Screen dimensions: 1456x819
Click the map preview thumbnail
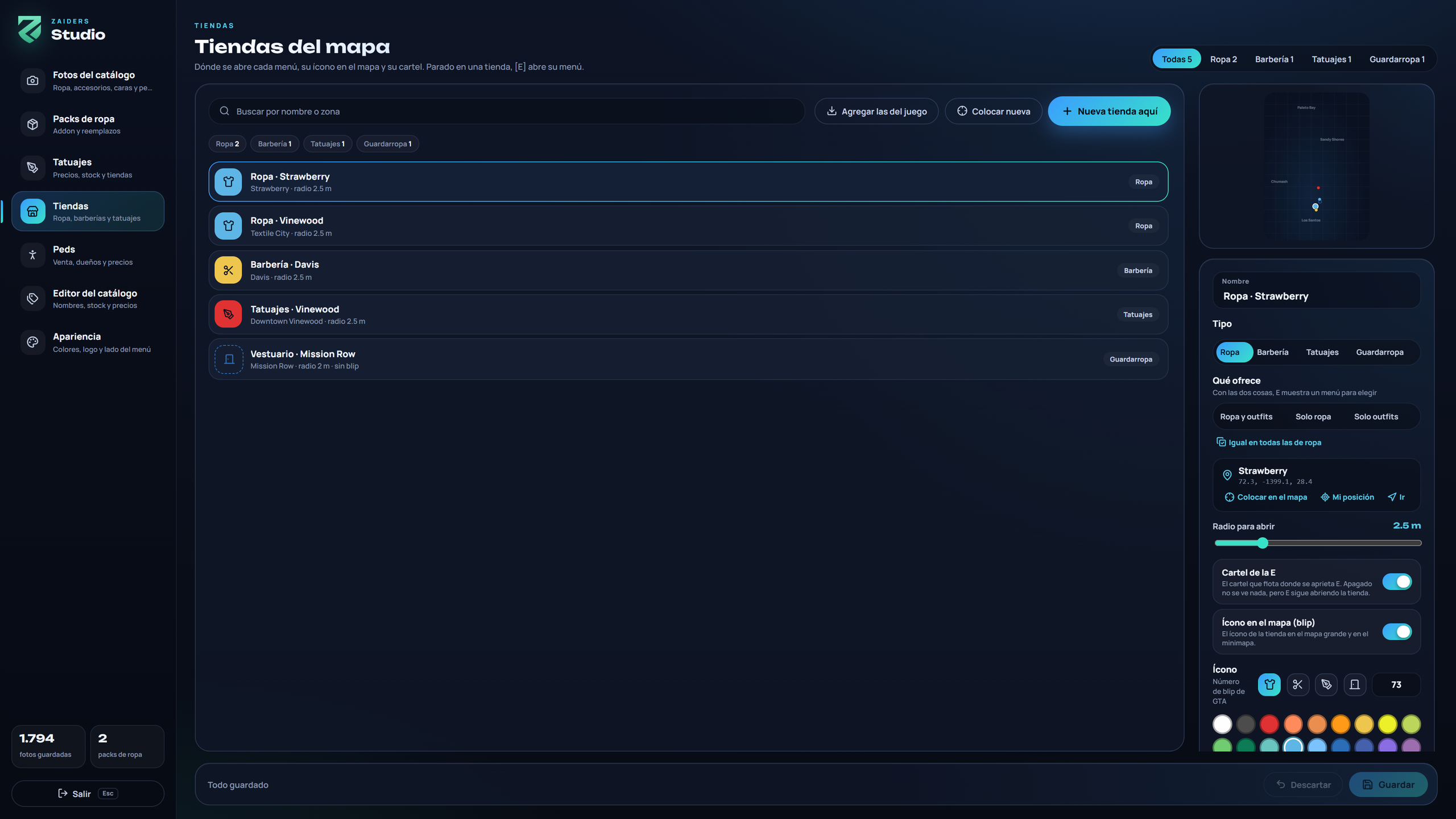point(1317,166)
